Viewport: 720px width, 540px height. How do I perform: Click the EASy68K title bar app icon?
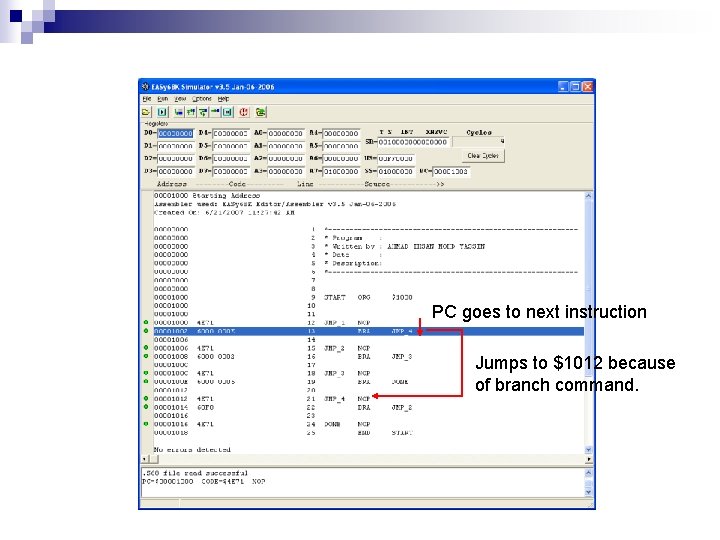[x=146, y=86]
